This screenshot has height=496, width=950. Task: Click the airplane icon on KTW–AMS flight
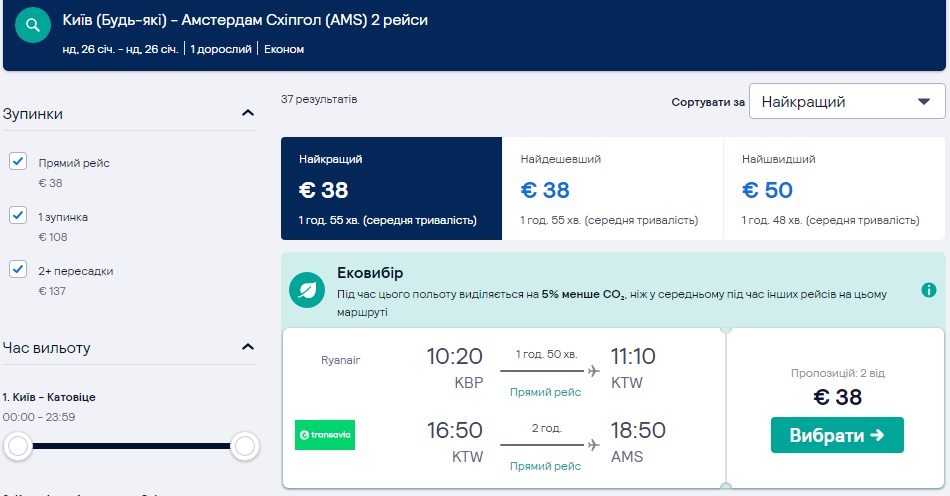tap(594, 444)
